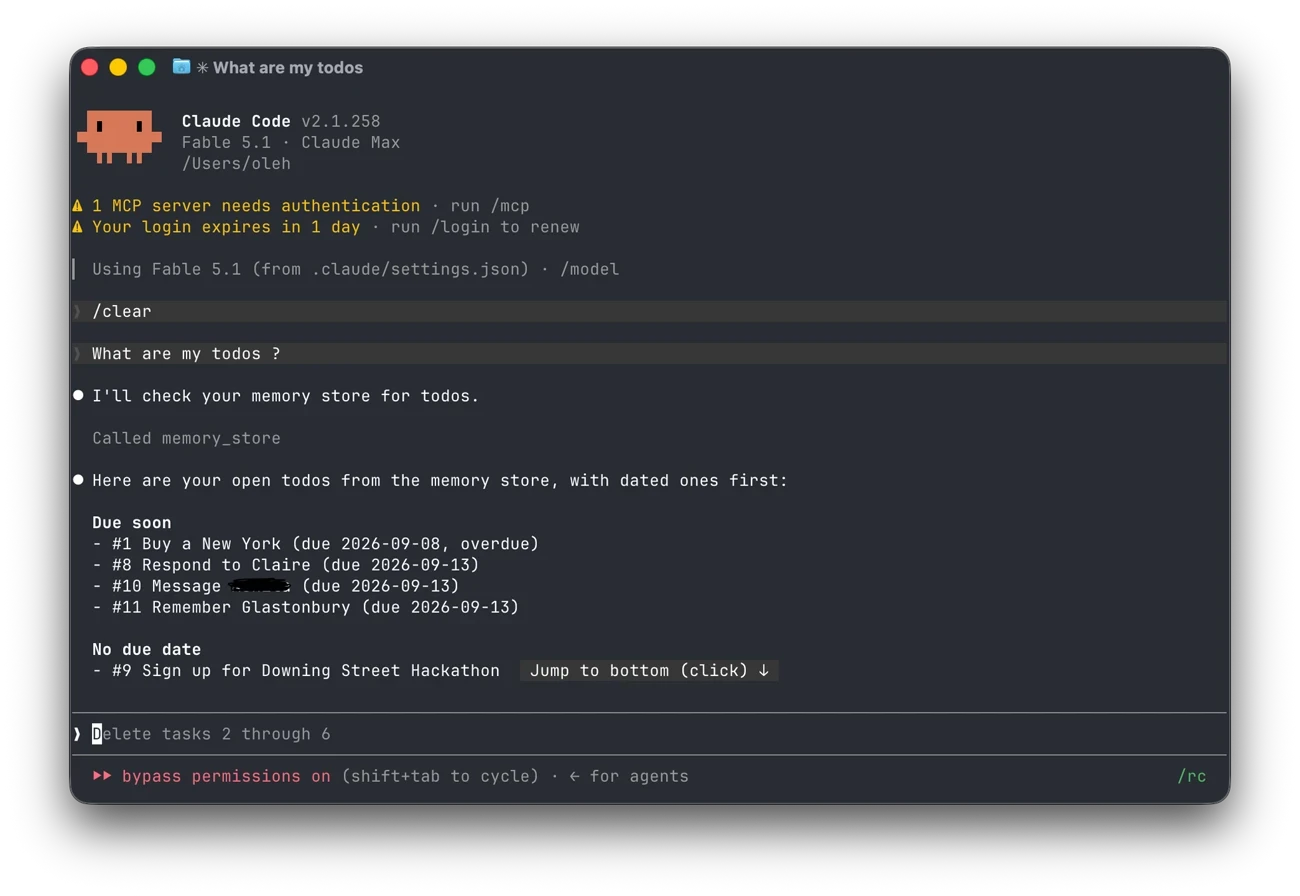Screen dimensions: 1300x896
Task: Click the Jump to bottom button
Action: [649, 670]
